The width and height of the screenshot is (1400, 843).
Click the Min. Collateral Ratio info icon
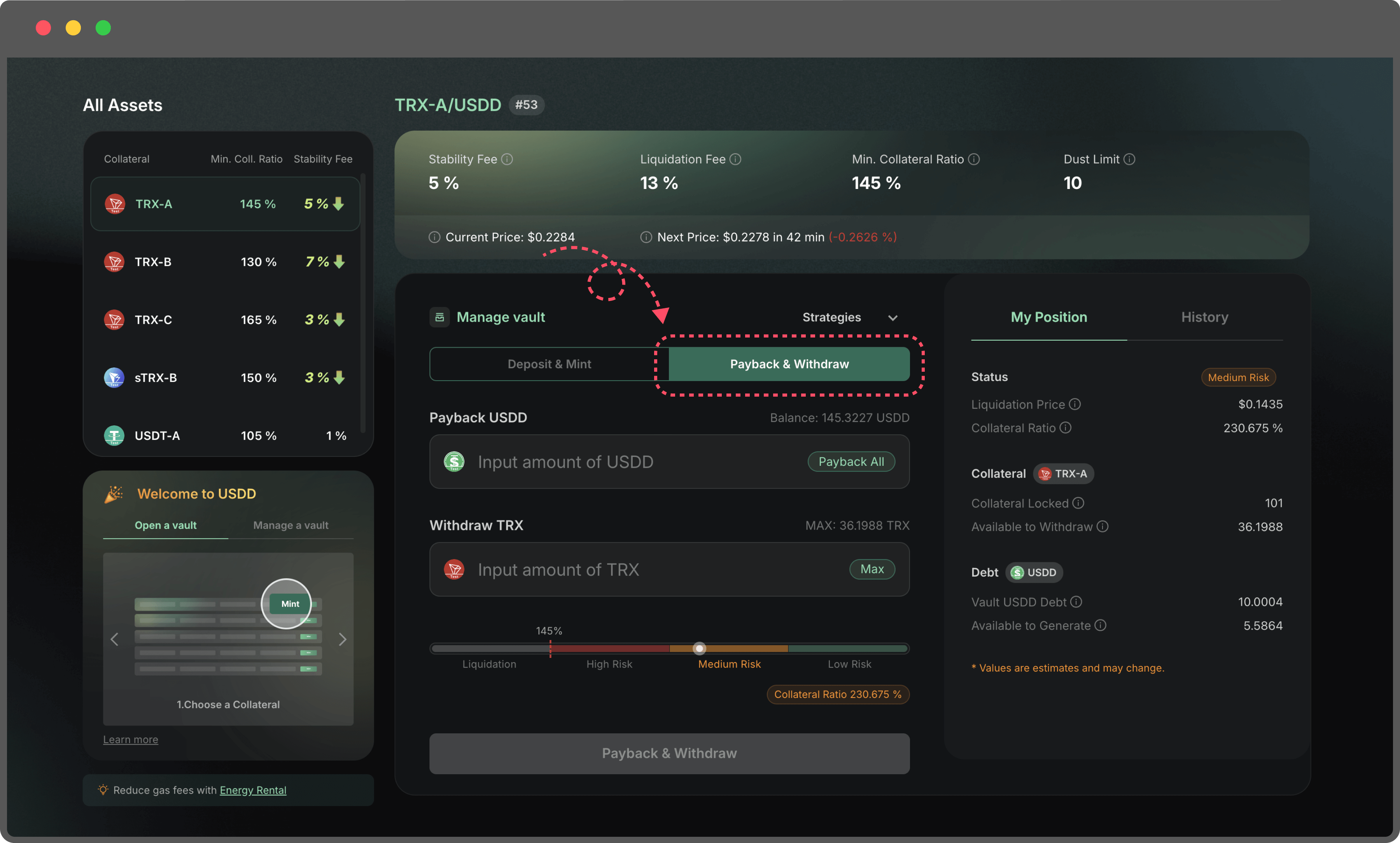coord(973,159)
